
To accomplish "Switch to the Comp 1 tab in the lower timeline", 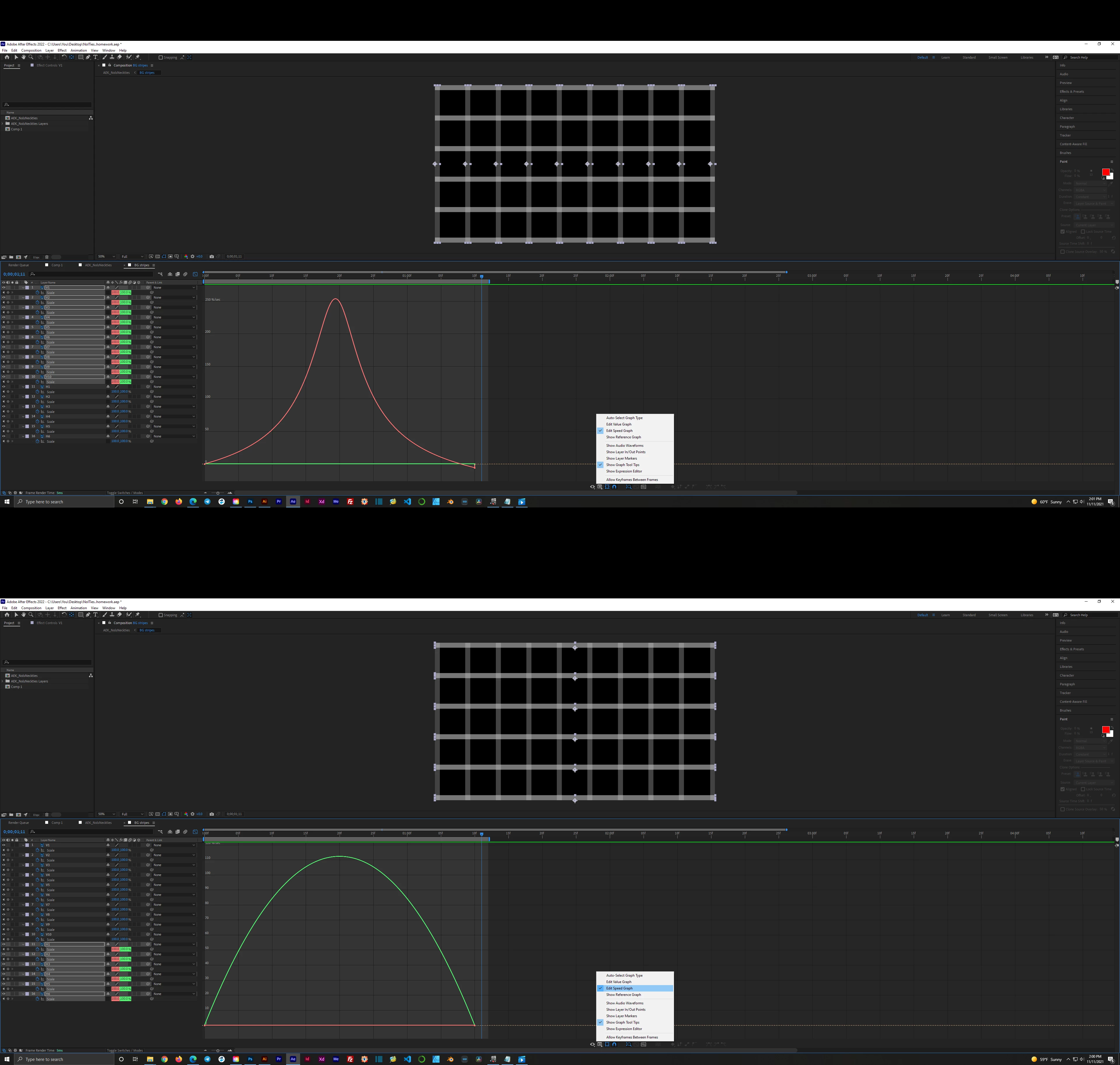I will [57, 823].
